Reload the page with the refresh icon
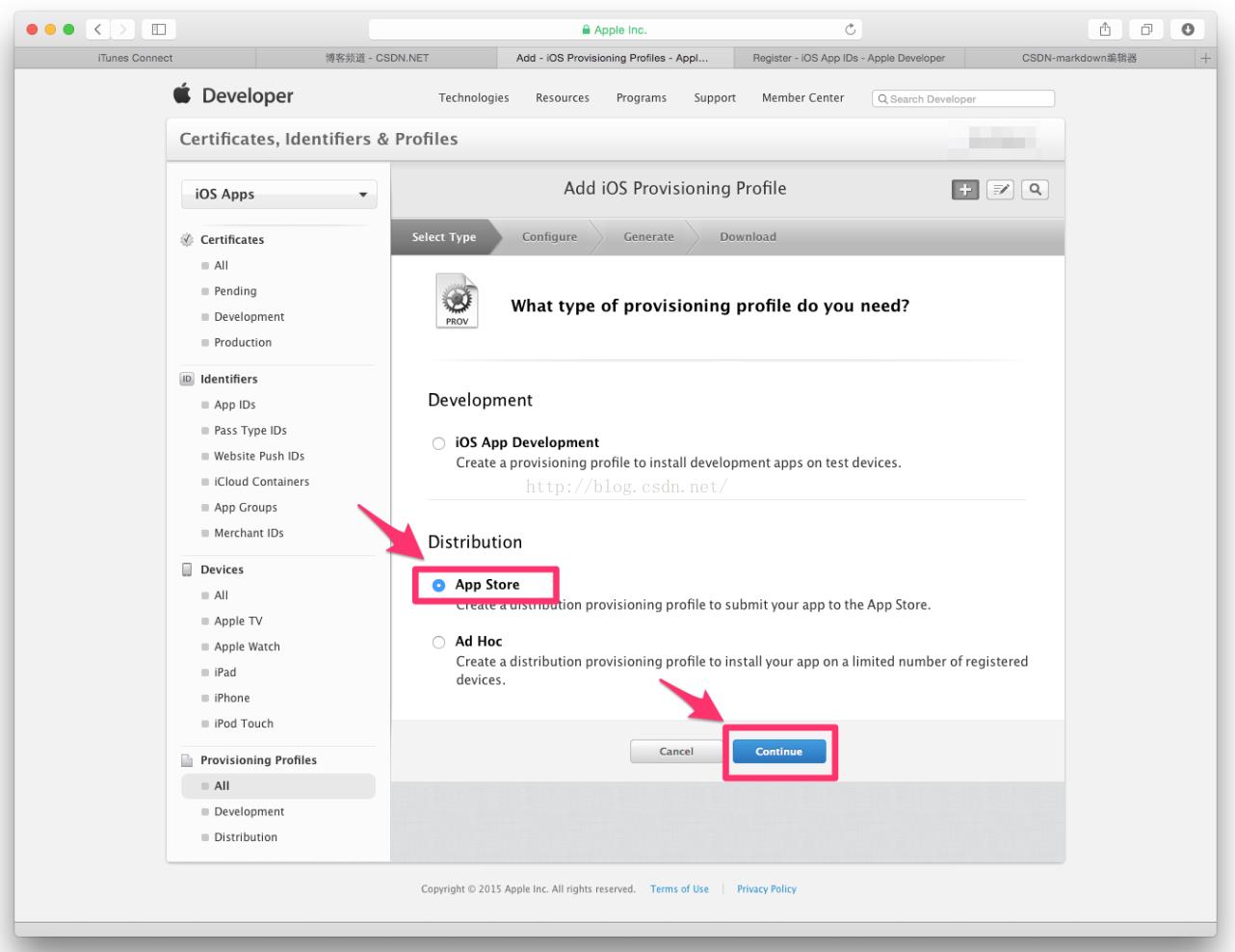 click(x=850, y=29)
